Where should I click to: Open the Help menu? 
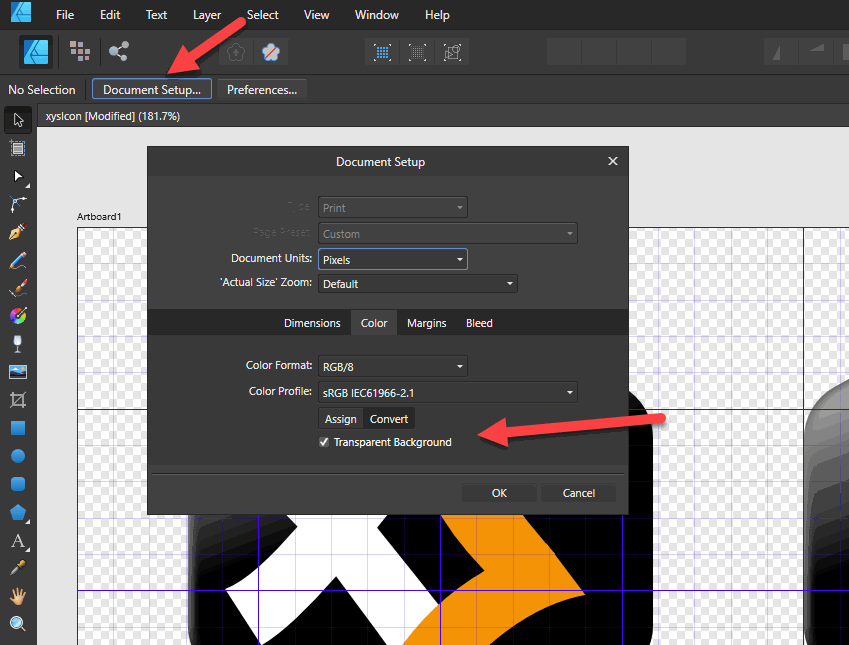coord(437,15)
